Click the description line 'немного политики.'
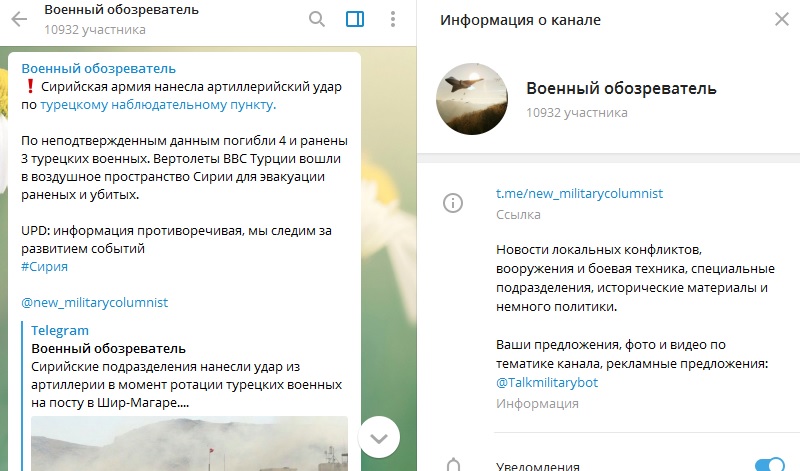 [x=557, y=307]
